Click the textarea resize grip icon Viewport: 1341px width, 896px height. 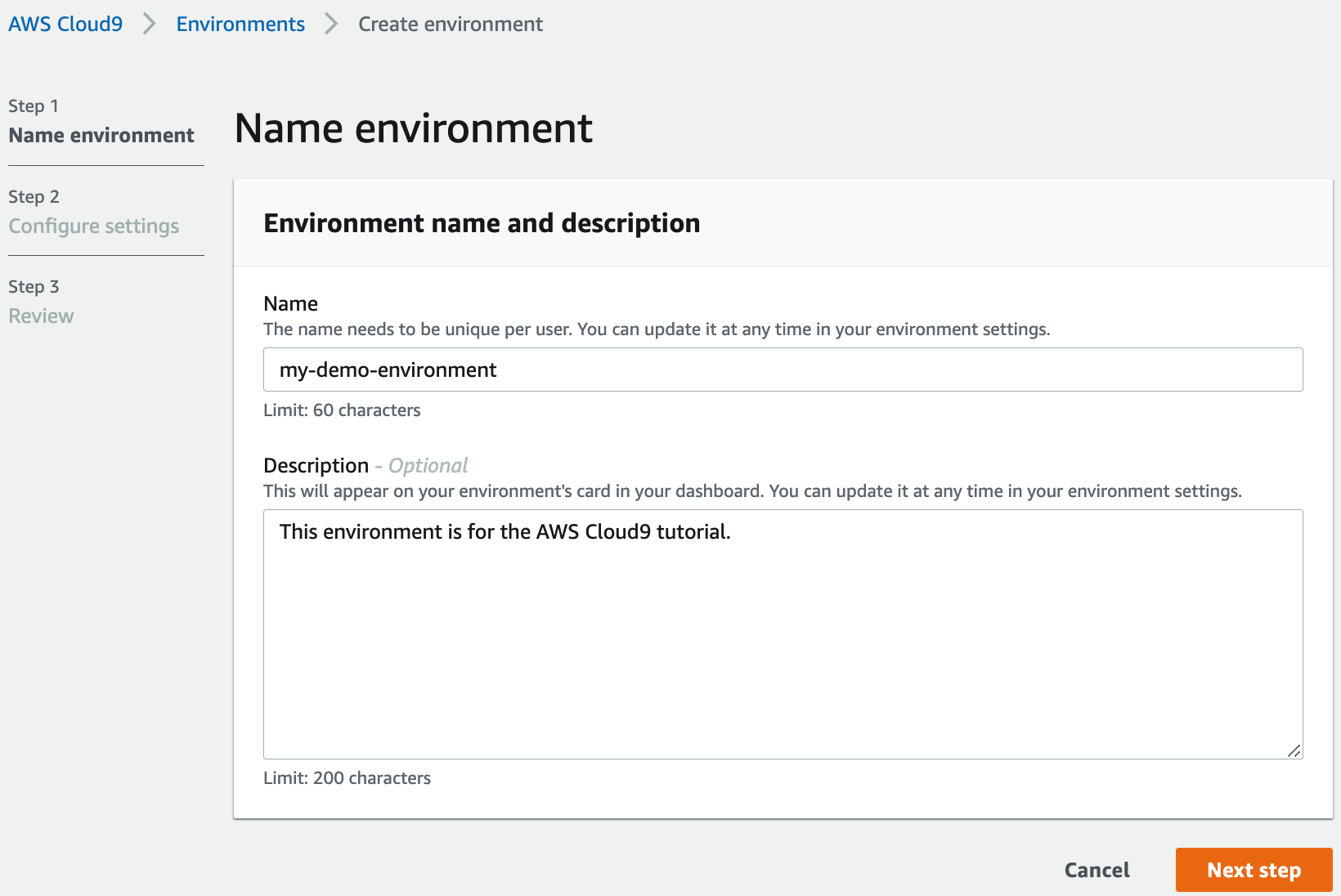[1294, 750]
